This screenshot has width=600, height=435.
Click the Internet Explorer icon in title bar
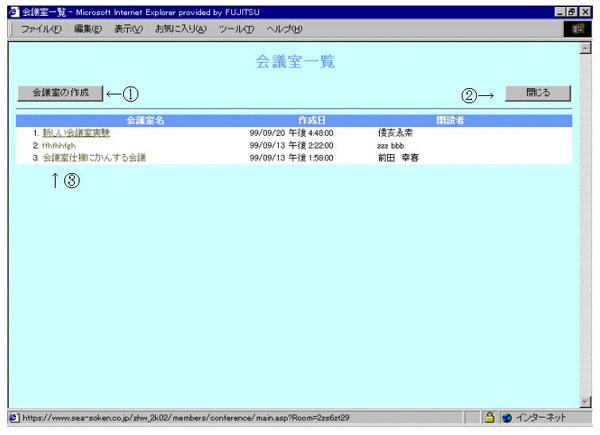point(12,10)
